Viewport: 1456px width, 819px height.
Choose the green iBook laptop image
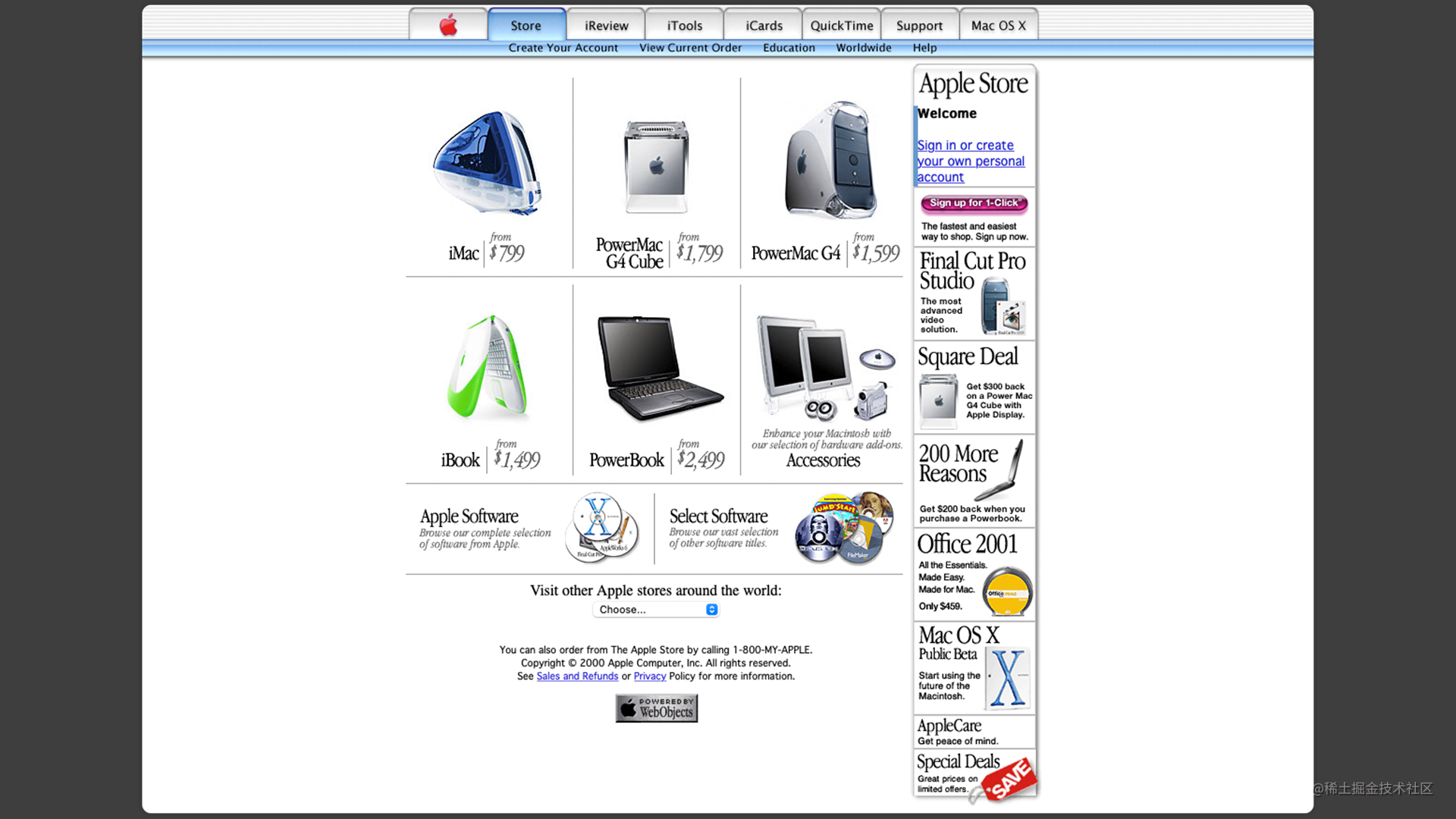pos(488,367)
